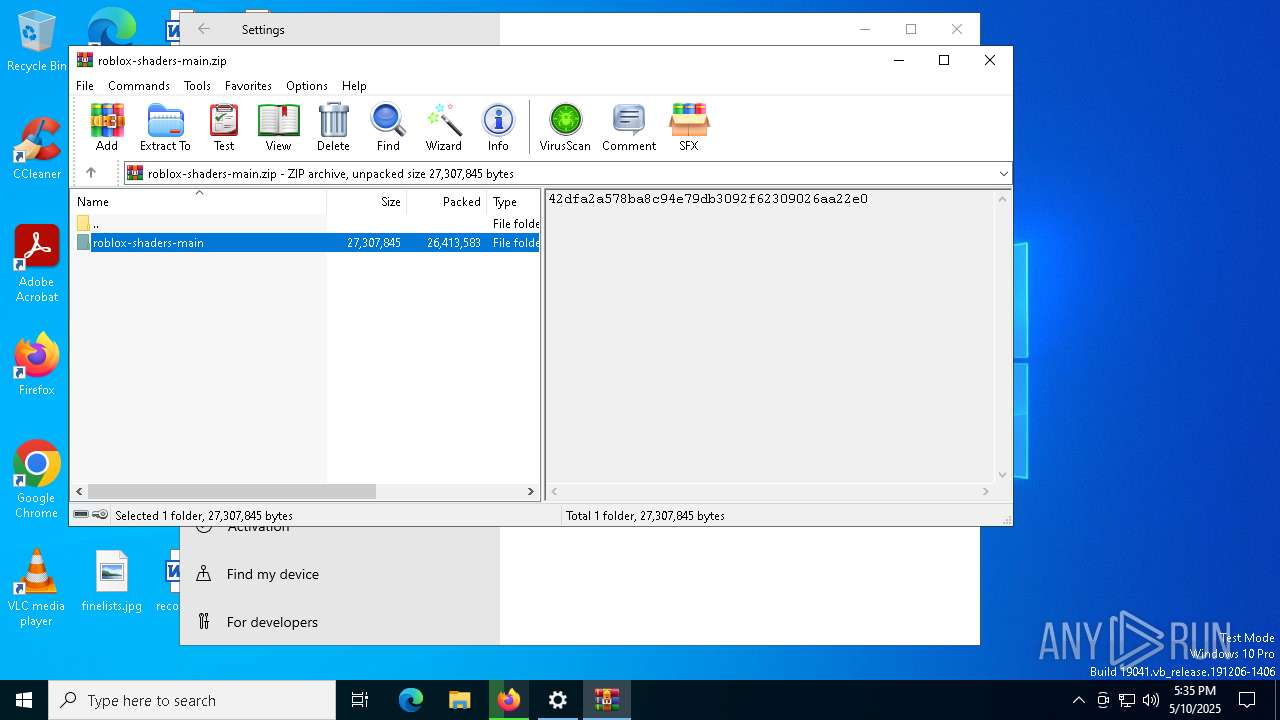Image resolution: width=1280 pixels, height=720 pixels.
Task: Select 'For developers' in Settings window
Action: [272, 622]
